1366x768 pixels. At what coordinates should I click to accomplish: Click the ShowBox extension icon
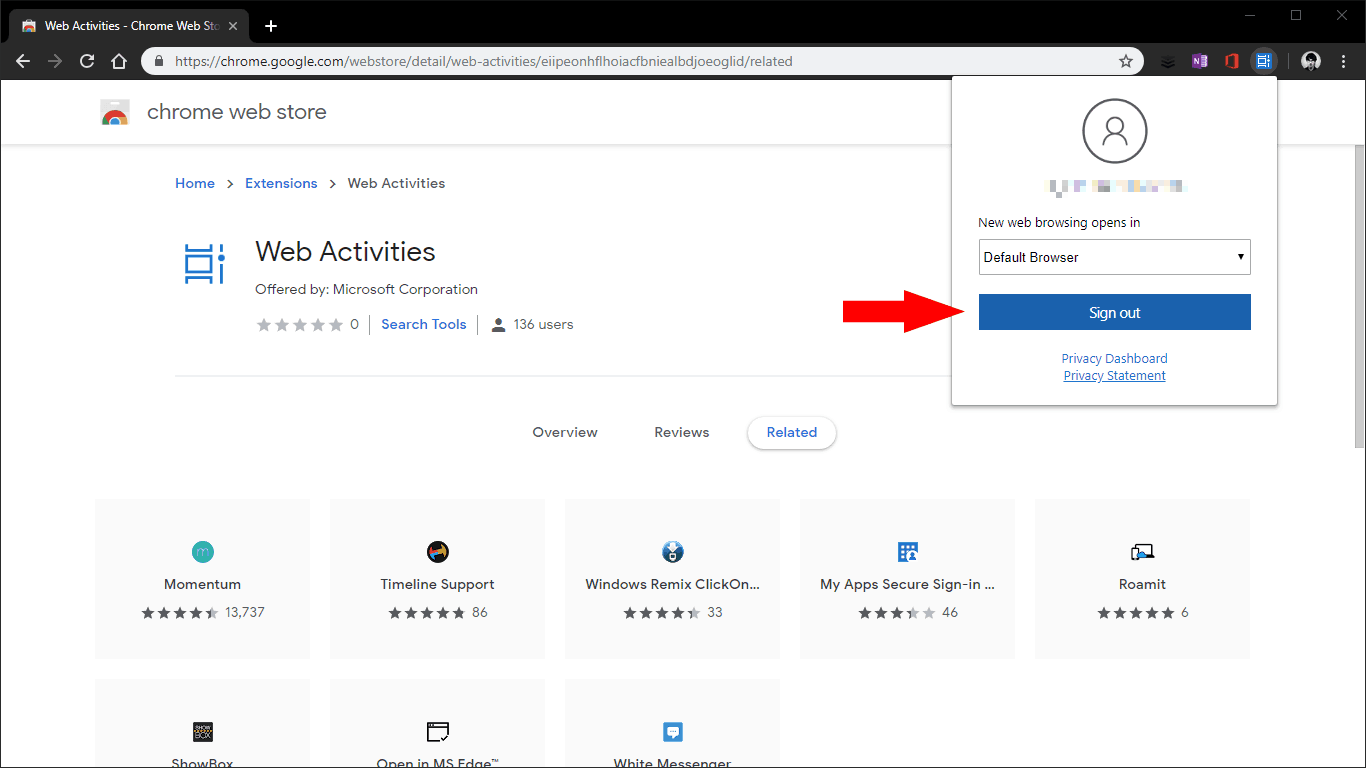(203, 731)
